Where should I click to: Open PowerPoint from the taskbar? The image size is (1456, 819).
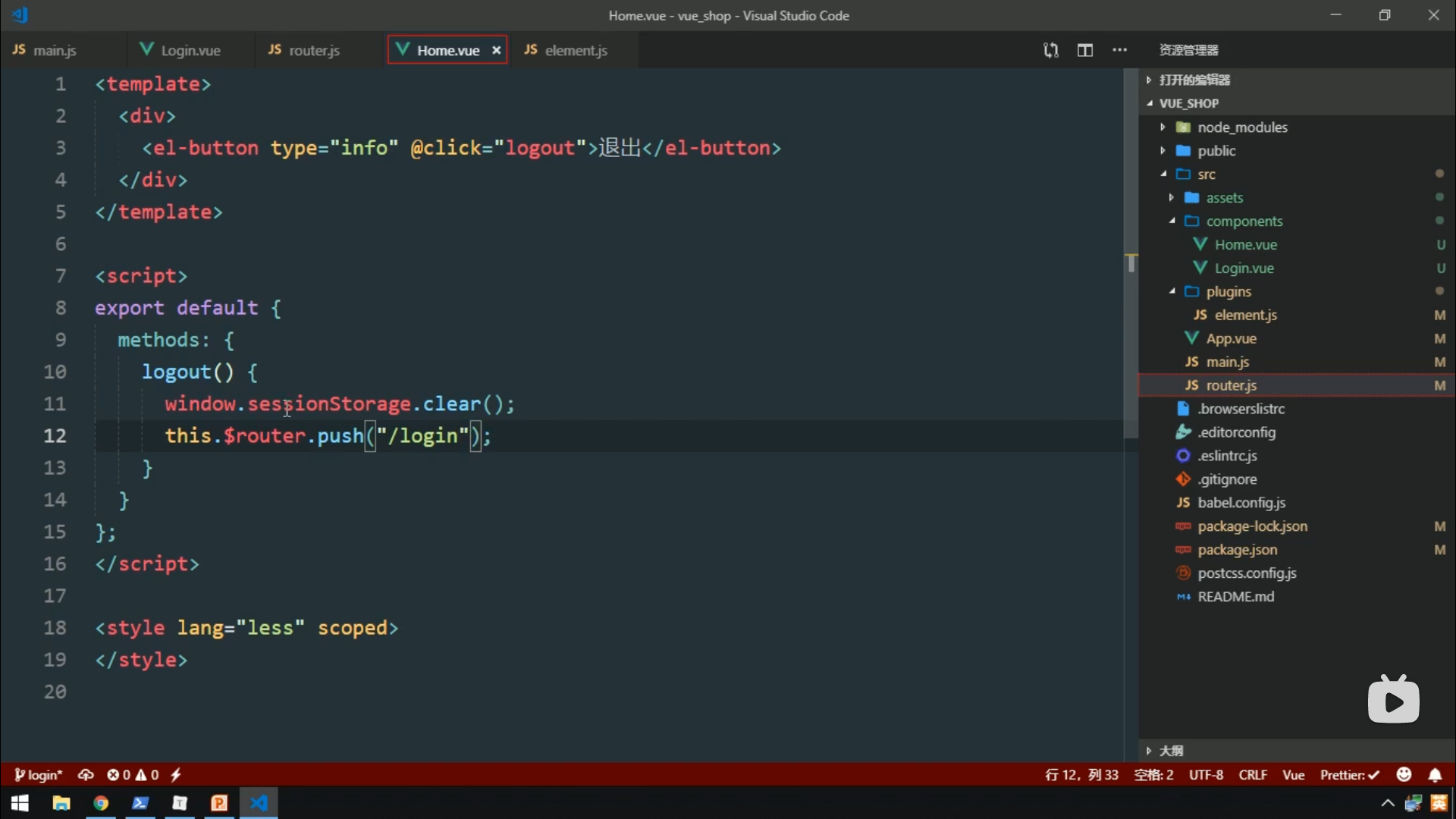(x=219, y=803)
